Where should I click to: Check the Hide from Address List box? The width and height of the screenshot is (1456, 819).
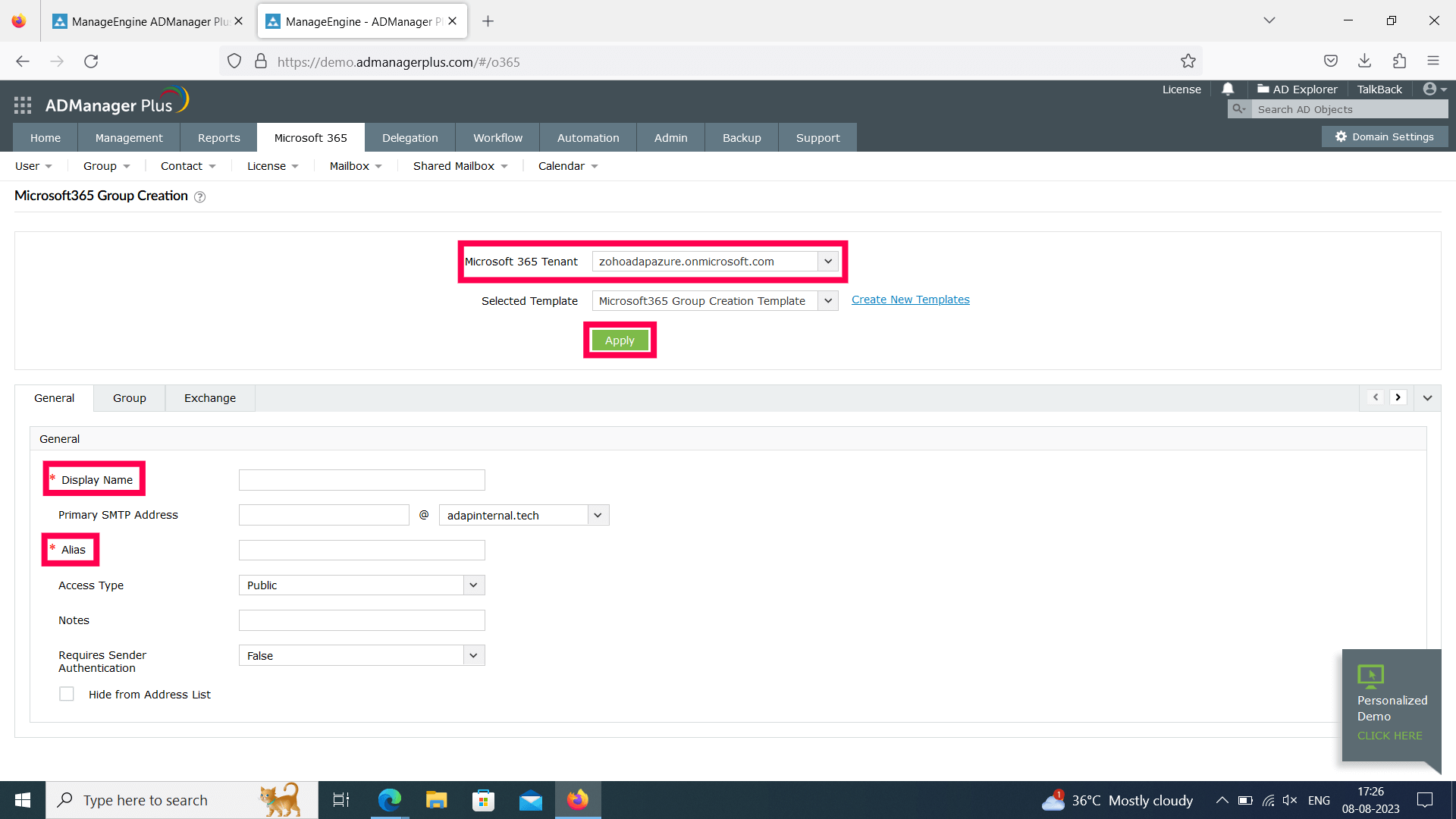67,694
